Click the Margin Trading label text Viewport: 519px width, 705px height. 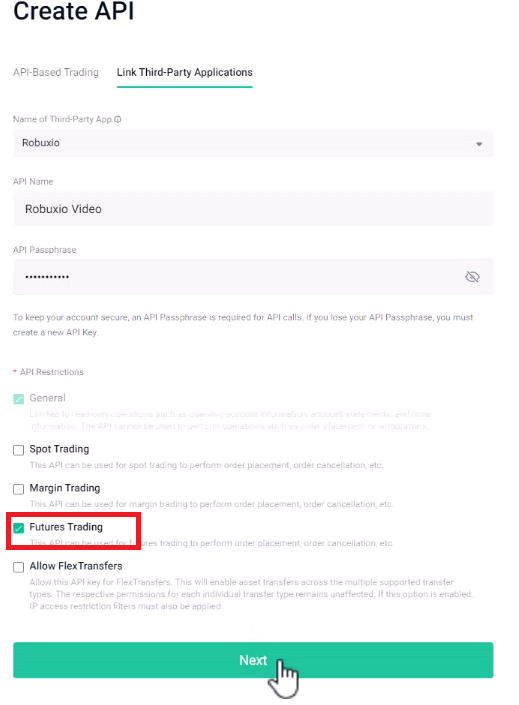[x=65, y=488]
